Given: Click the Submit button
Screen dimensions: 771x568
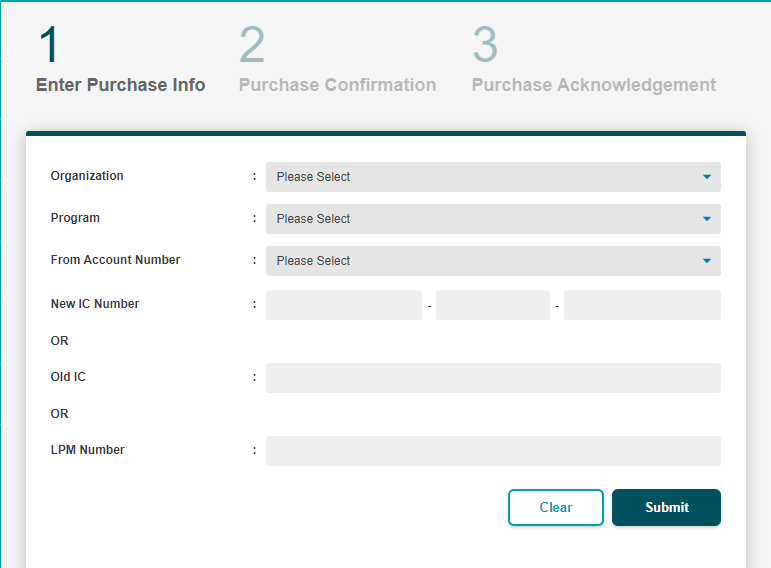Looking at the screenshot, I should click(x=666, y=507).
